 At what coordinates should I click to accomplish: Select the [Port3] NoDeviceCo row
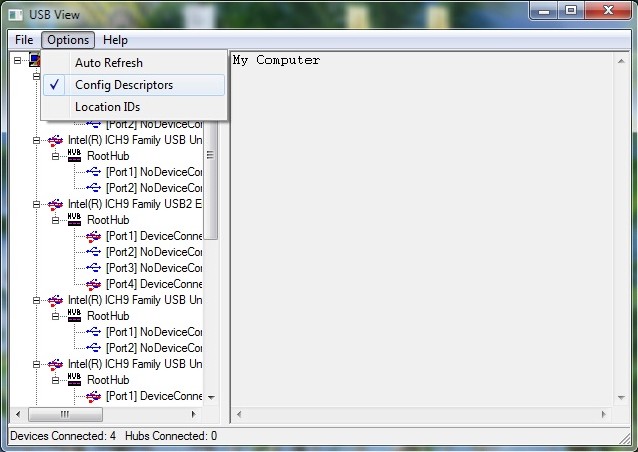coord(154,268)
